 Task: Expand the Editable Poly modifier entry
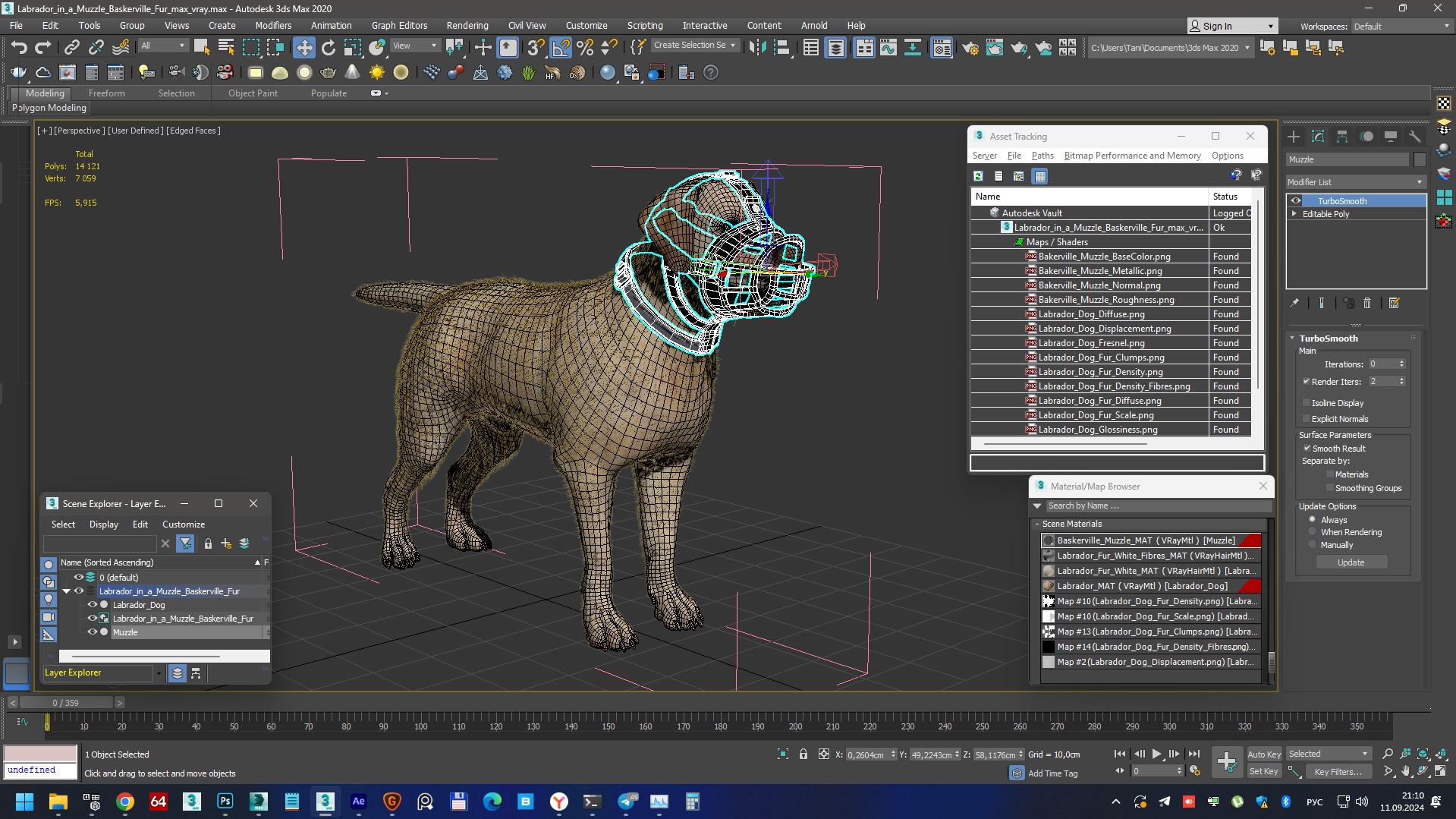1294,214
